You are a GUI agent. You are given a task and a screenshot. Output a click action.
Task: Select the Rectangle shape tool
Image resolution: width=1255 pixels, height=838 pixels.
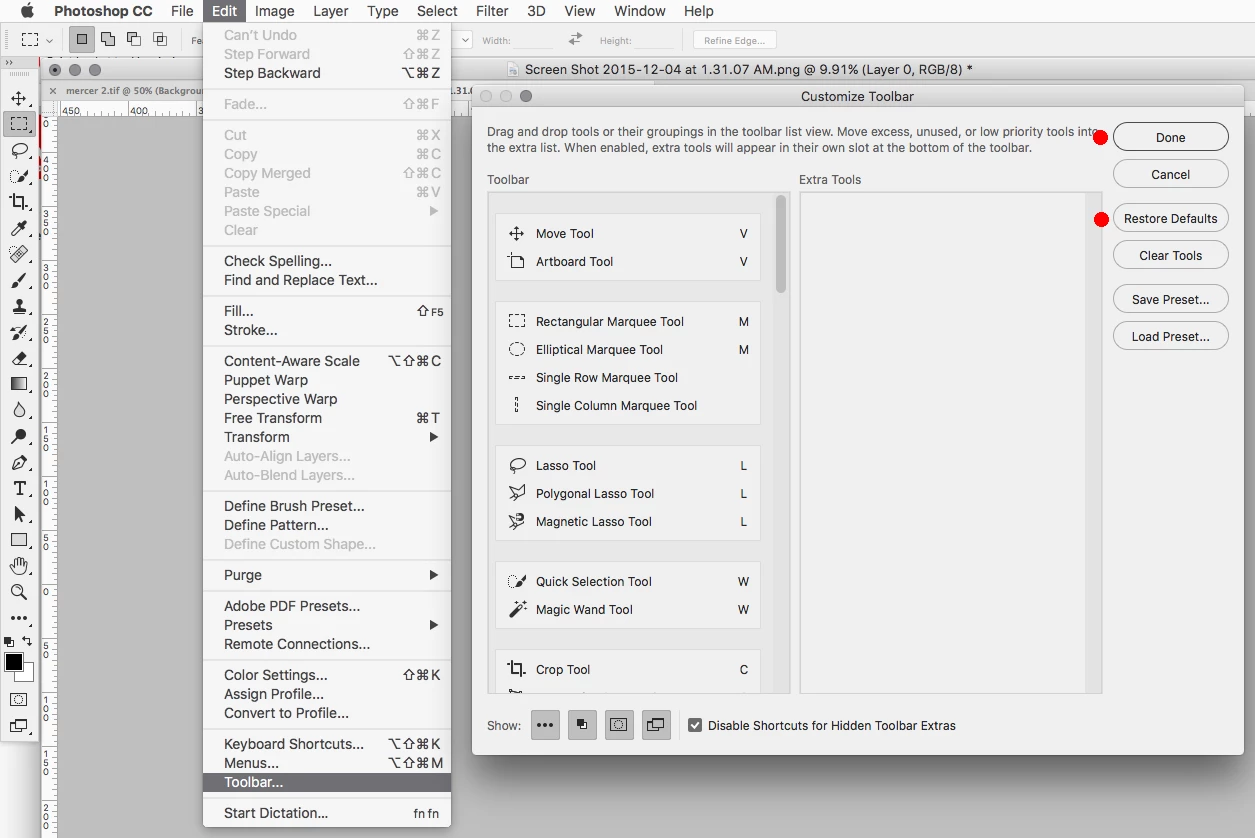pyautogui.click(x=19, y=540)
